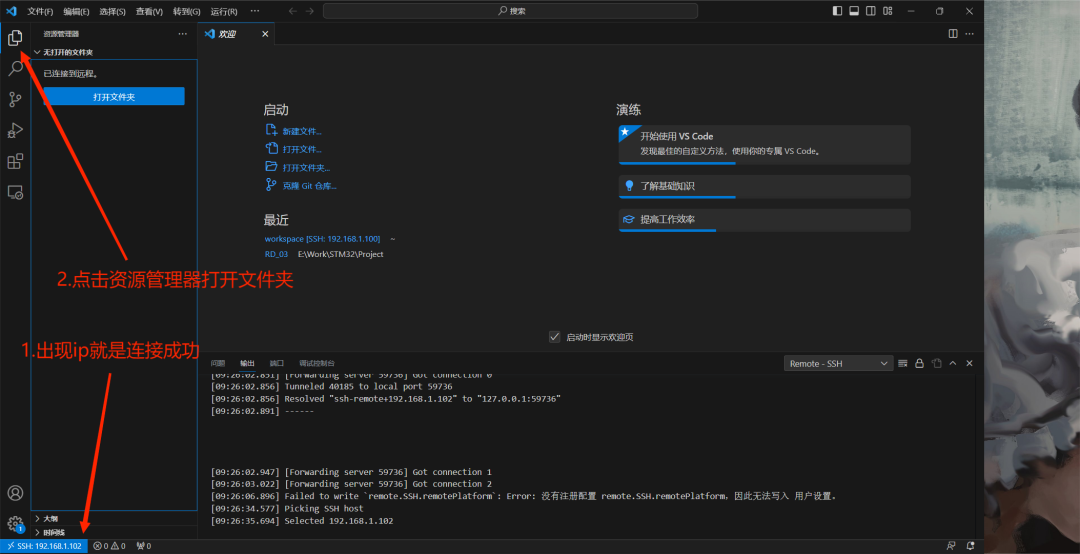Open Explorer panel more actions ellipsis
The height and width of the screenshot is (554, 1080).
point(183,34)
